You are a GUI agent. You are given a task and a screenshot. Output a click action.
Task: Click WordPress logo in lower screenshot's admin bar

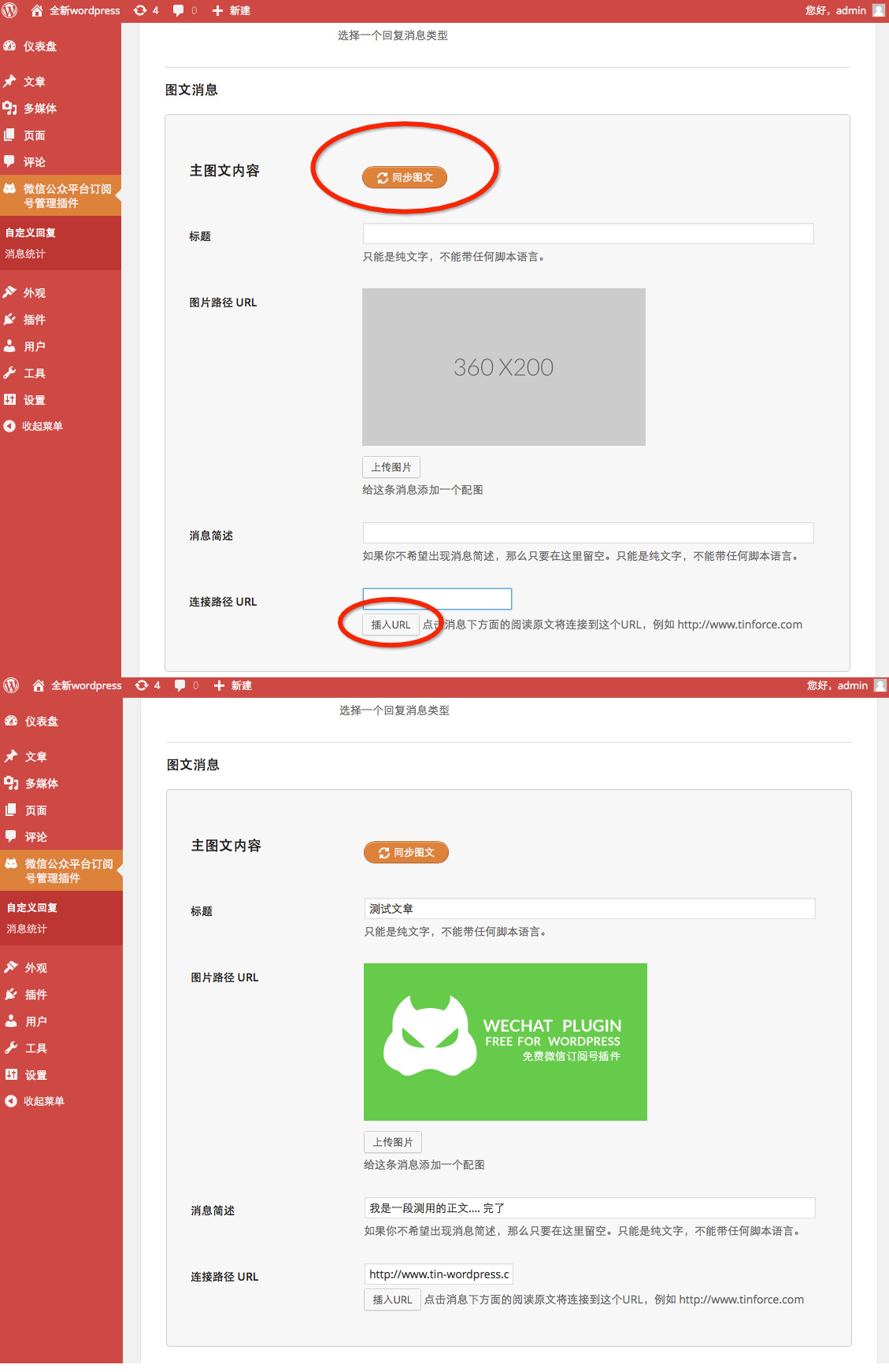(11, 685)
